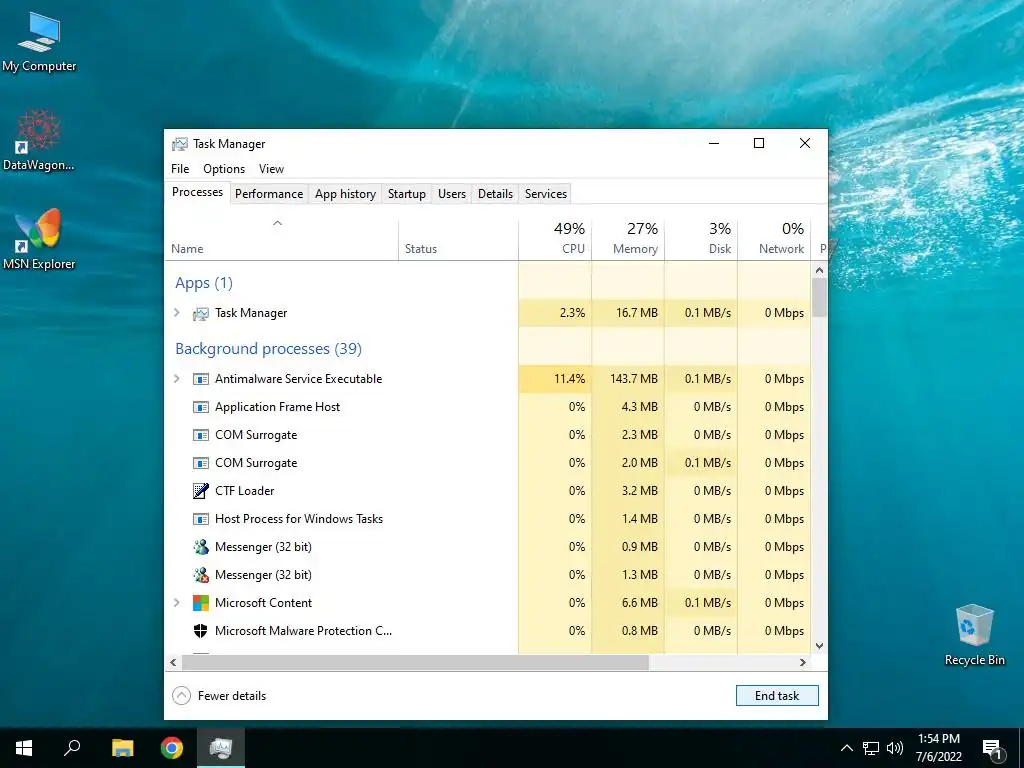Click the Task Manager app row icon
This screenshot has width=1024, height=768.
point(200,313)
